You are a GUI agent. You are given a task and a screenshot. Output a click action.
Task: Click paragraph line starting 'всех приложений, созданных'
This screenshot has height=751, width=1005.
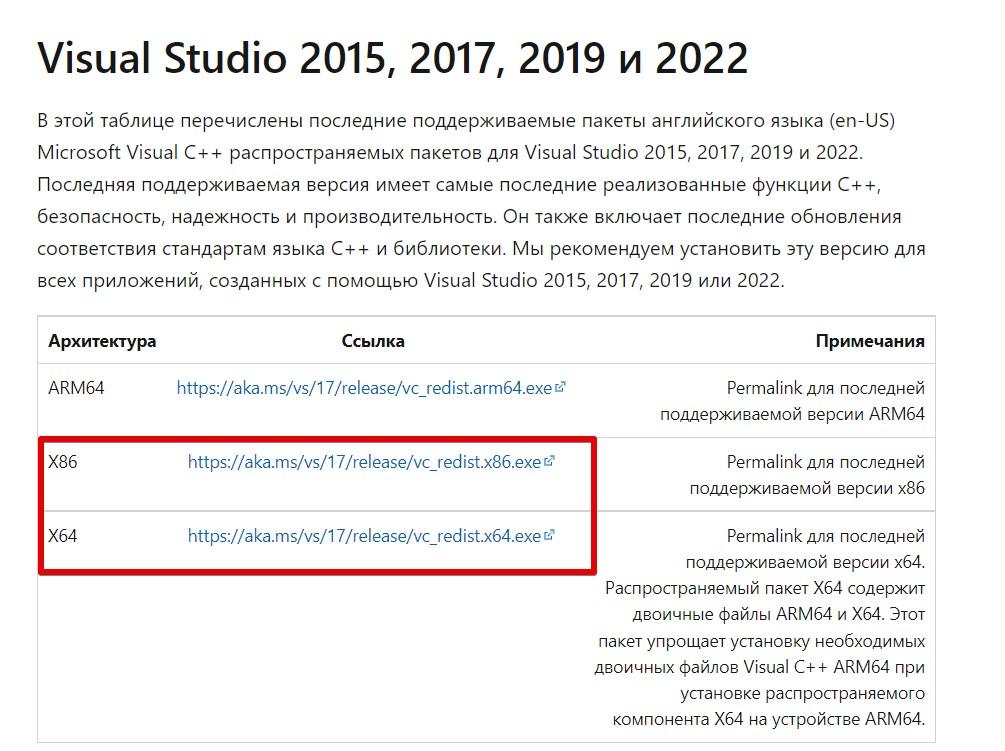coord(411,281)
